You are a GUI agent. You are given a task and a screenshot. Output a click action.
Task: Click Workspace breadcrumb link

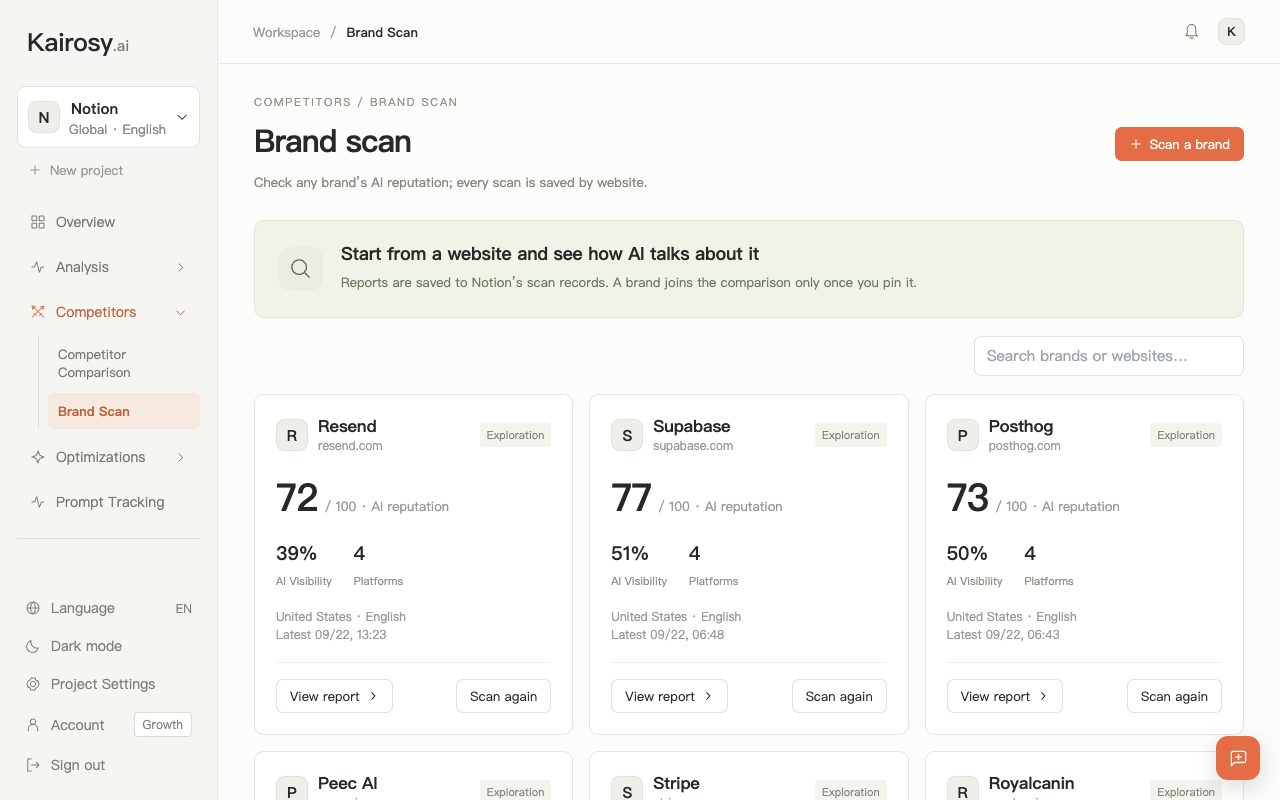(286, 32)
